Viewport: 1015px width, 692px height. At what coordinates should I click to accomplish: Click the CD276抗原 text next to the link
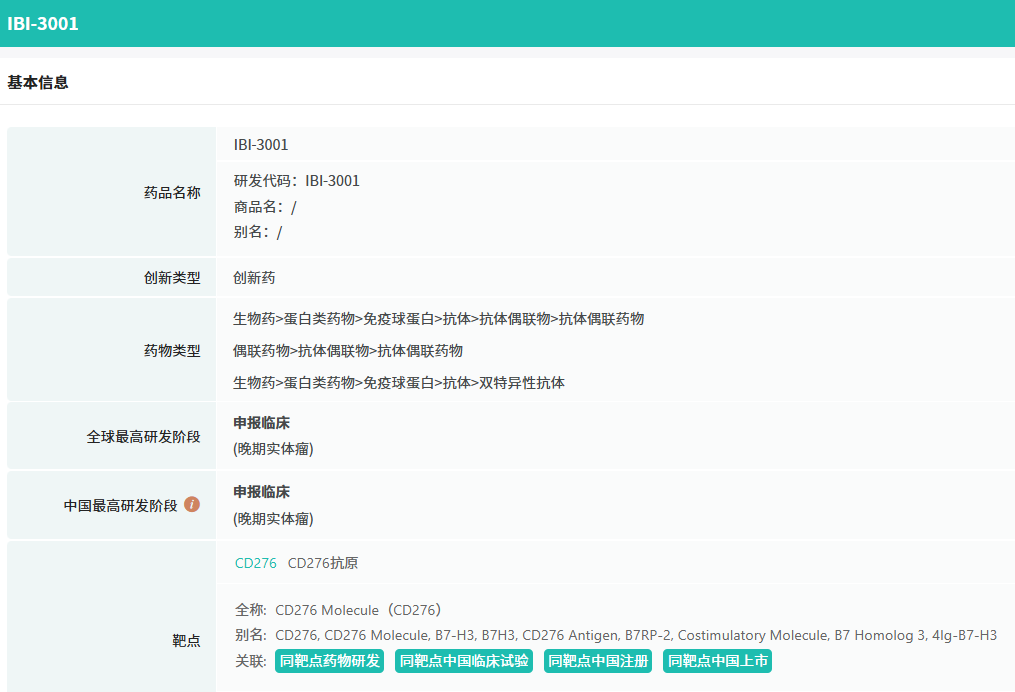322,563
